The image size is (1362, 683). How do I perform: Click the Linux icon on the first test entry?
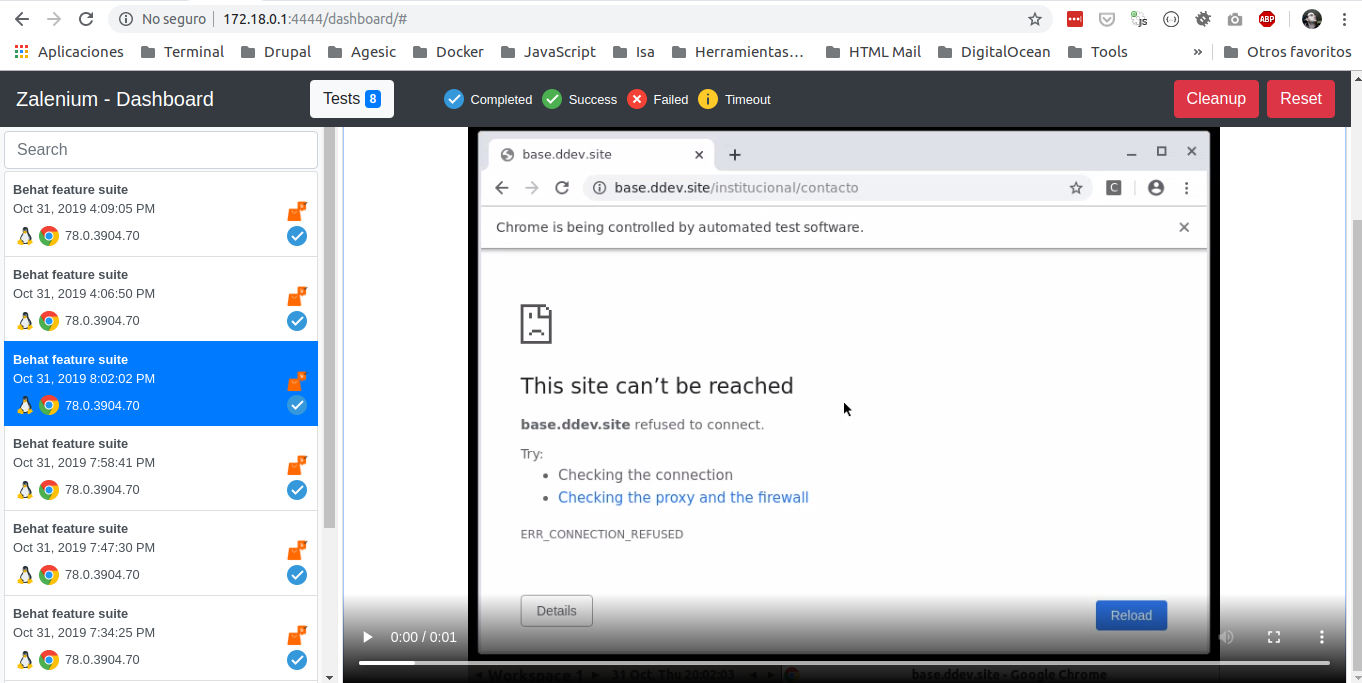coord(25,236)
